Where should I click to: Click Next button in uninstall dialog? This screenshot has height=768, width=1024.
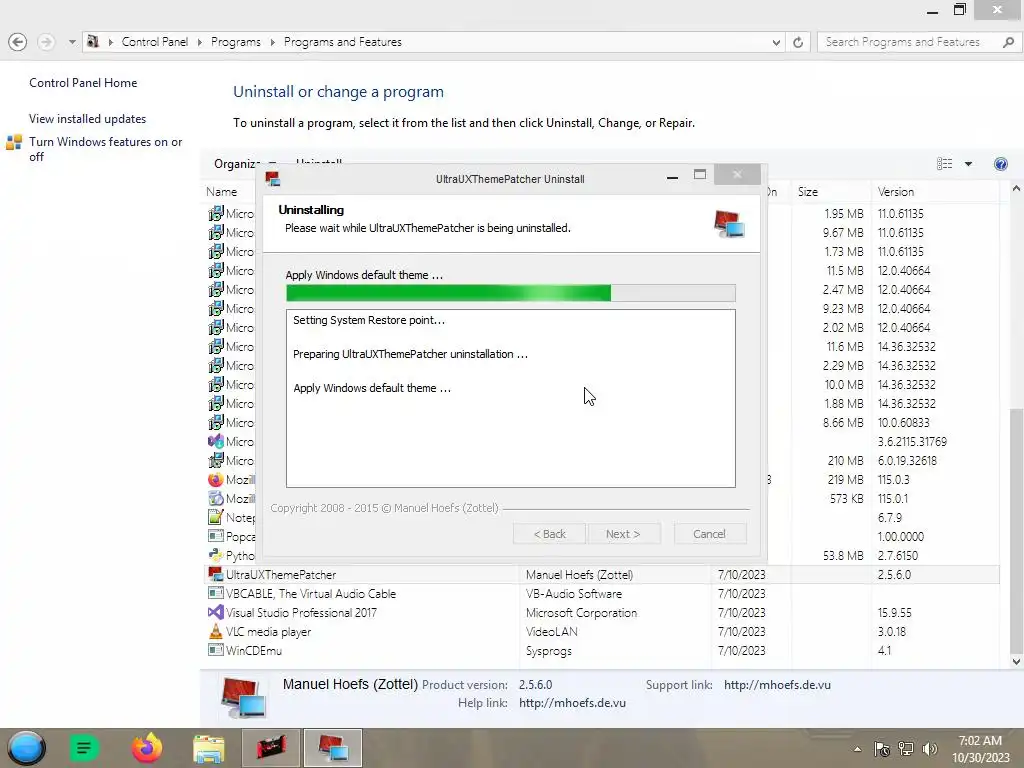click(x=623, y=534)
